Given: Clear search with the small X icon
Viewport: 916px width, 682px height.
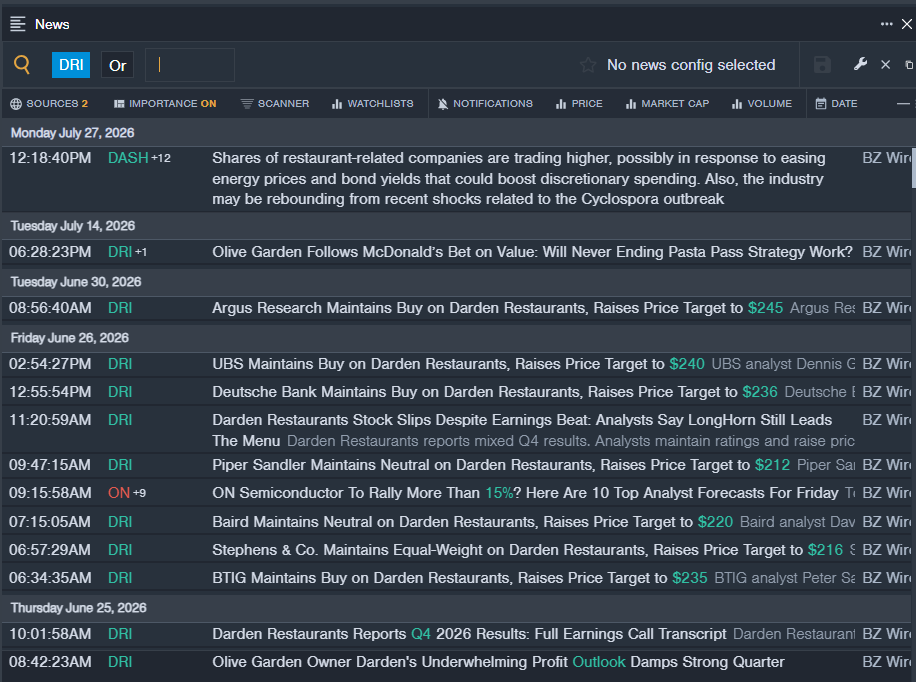Looking at the screenshot, I should point(886,64).
